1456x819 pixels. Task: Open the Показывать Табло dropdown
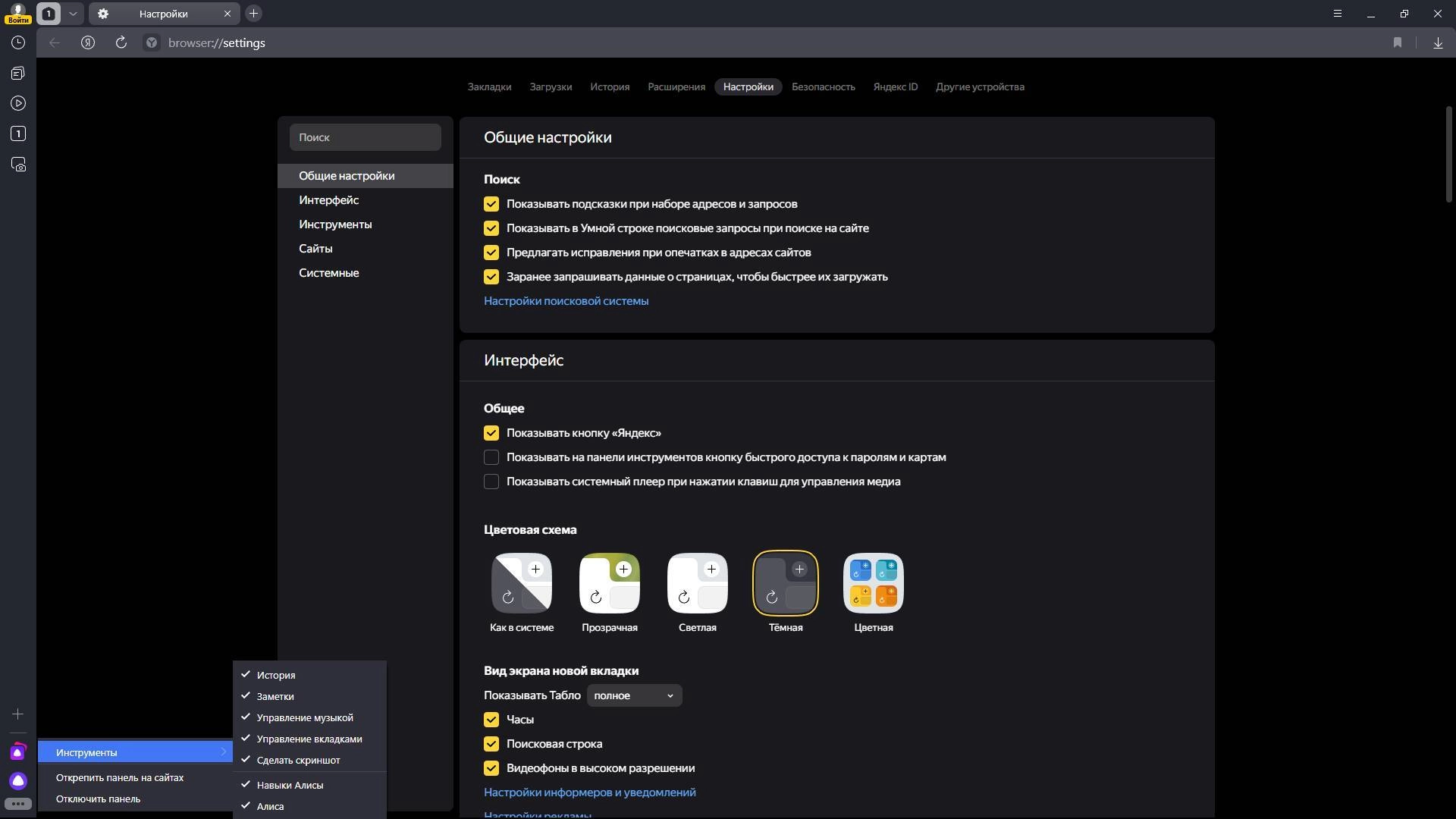[634, 695]
